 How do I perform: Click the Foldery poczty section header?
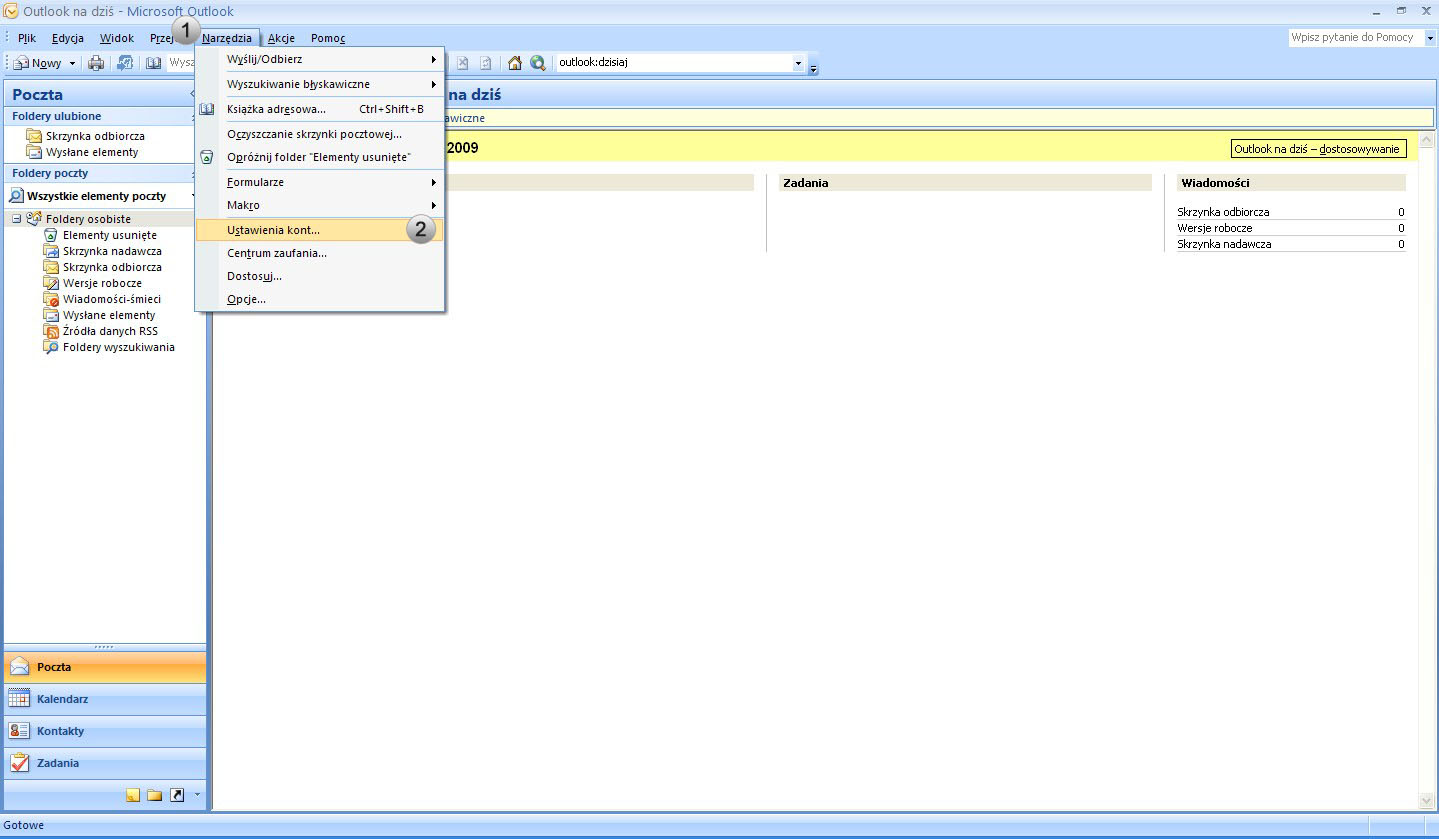click(x=105, y=173)
